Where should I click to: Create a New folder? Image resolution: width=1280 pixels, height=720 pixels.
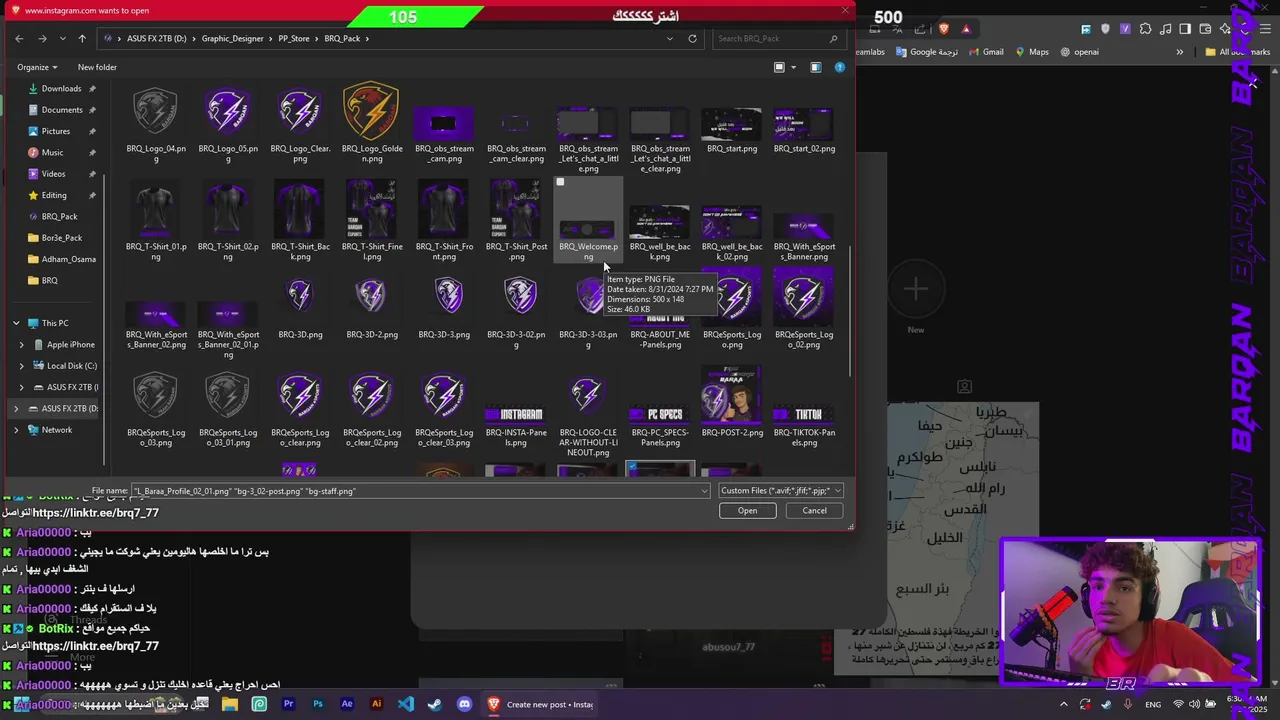pyautogui.click(x=97, y=67)
